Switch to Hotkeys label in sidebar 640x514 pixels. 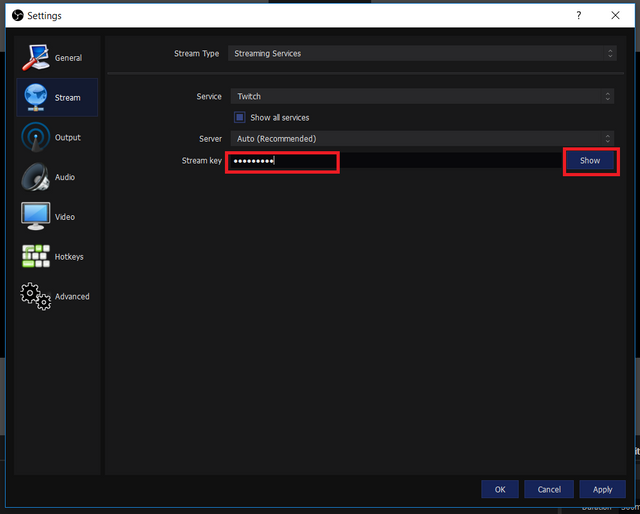(x=69, y=256)
